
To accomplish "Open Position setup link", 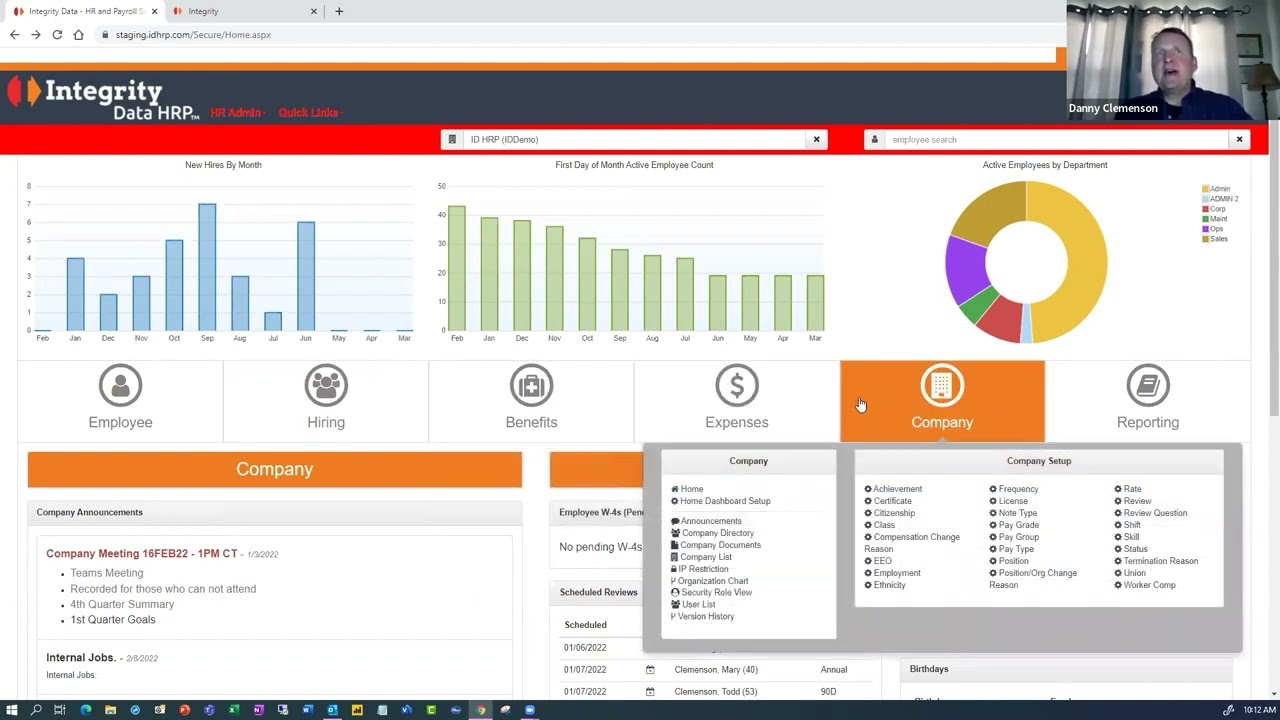I will click(x=1009, y=561).
